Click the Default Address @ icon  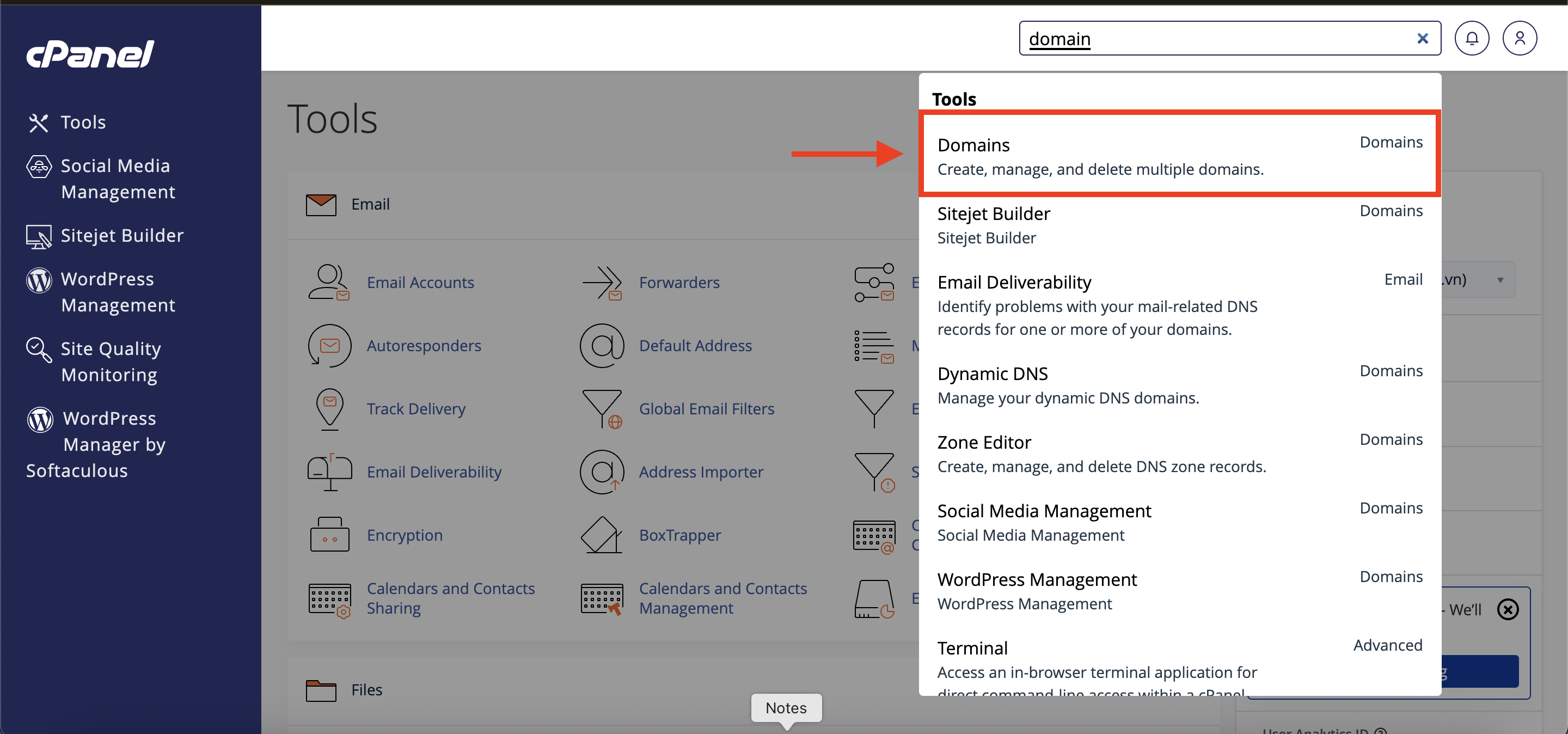(x=602, y=346)
